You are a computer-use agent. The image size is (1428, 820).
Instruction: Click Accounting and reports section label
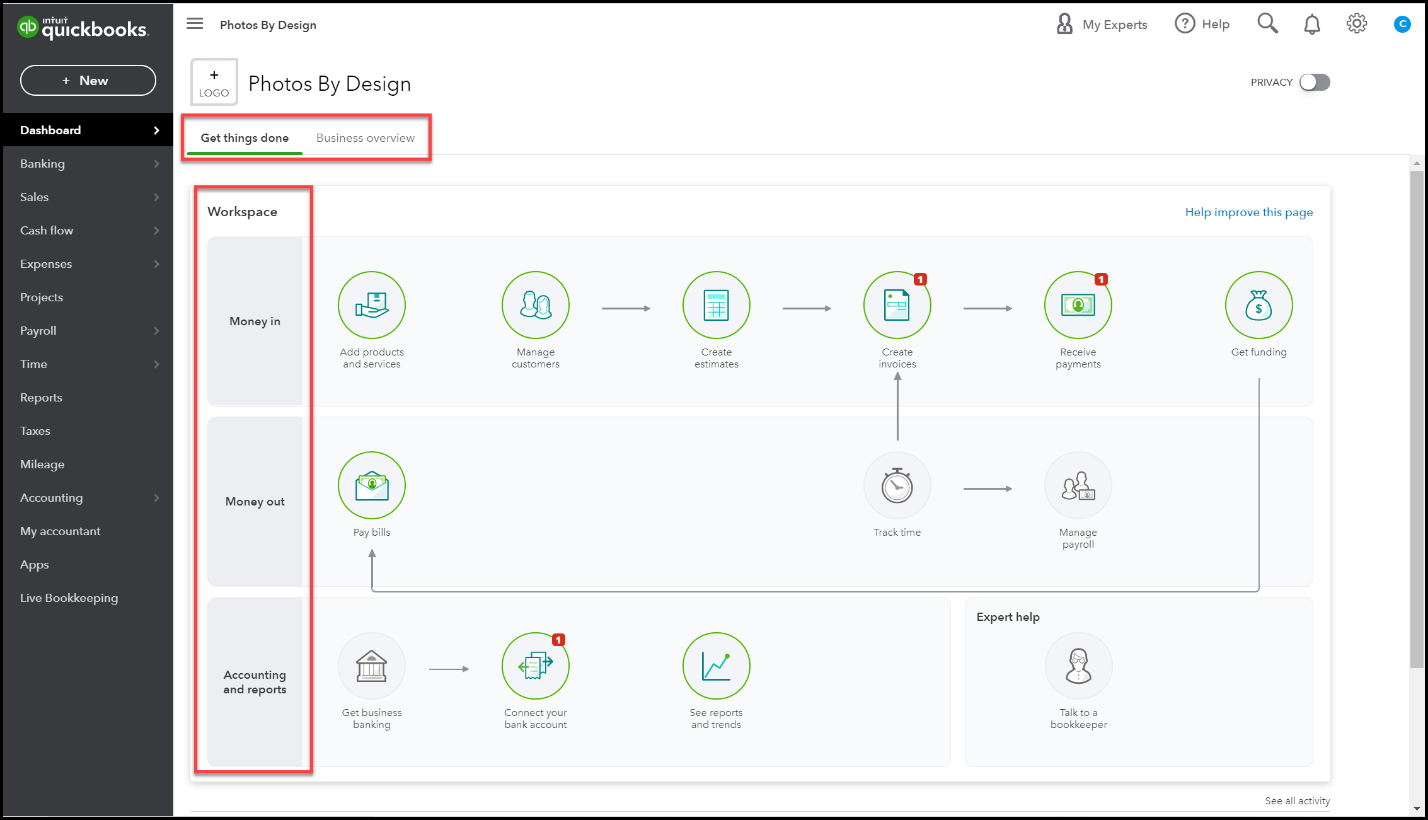pos(255,682)
